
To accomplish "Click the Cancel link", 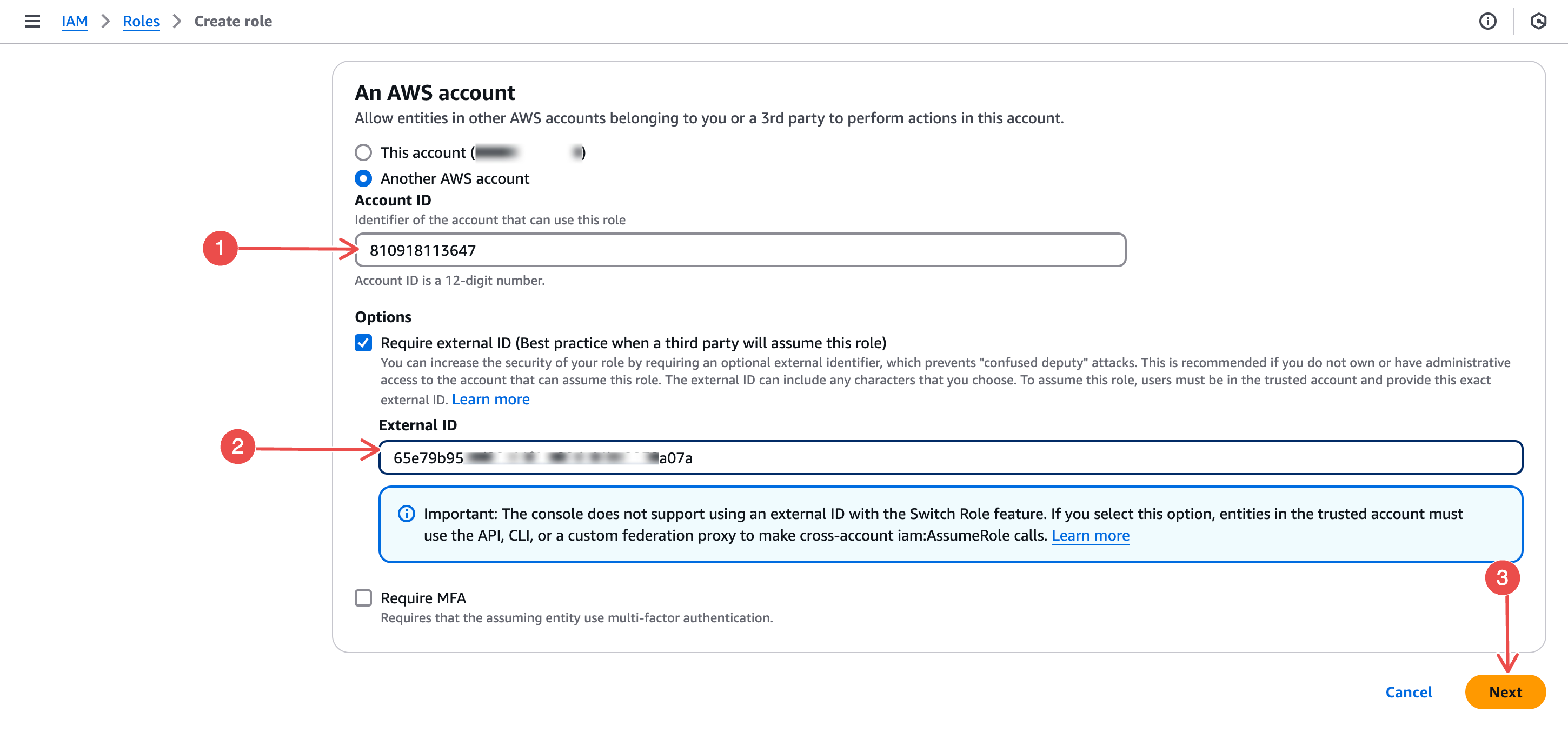I will [x=1408, y=692].
